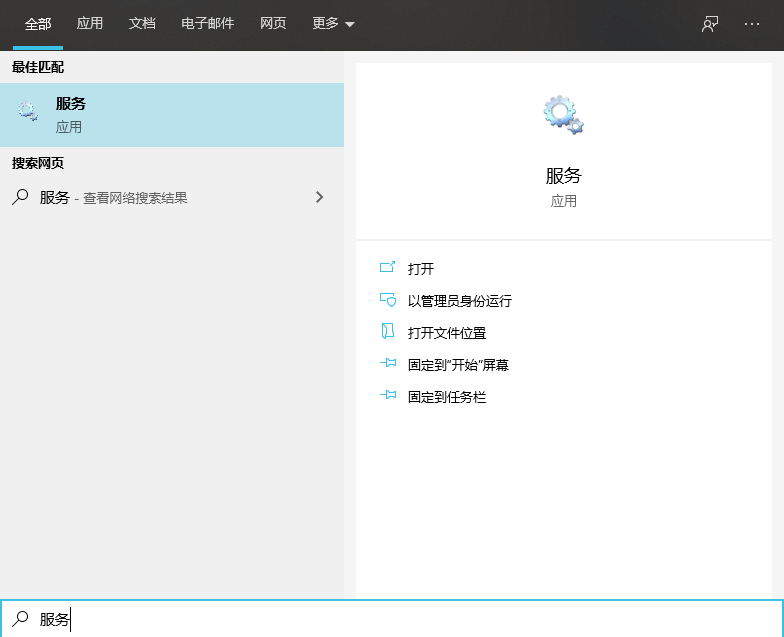The height and width of the screenshot is (637, 784).
Task: Click the large 服务 gears icon in preview
Action: (564, 115)
